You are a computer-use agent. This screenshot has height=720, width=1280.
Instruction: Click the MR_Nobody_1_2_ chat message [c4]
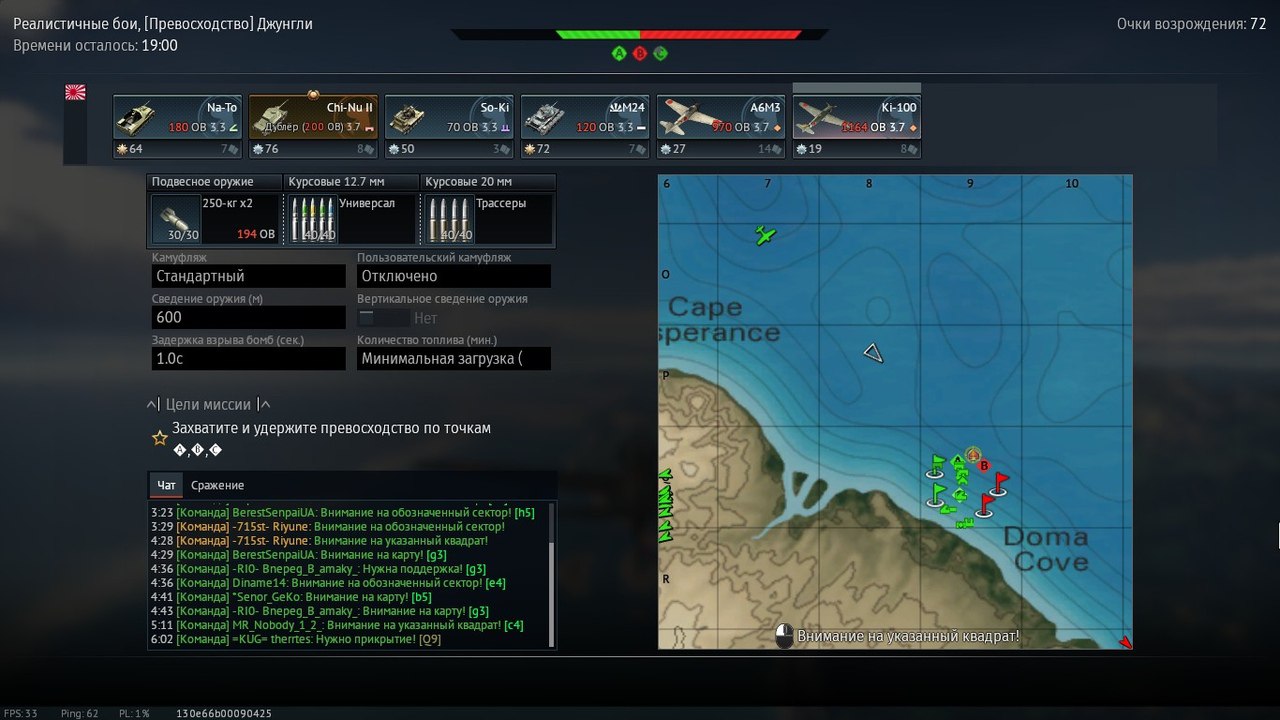(x=337, y=625)
